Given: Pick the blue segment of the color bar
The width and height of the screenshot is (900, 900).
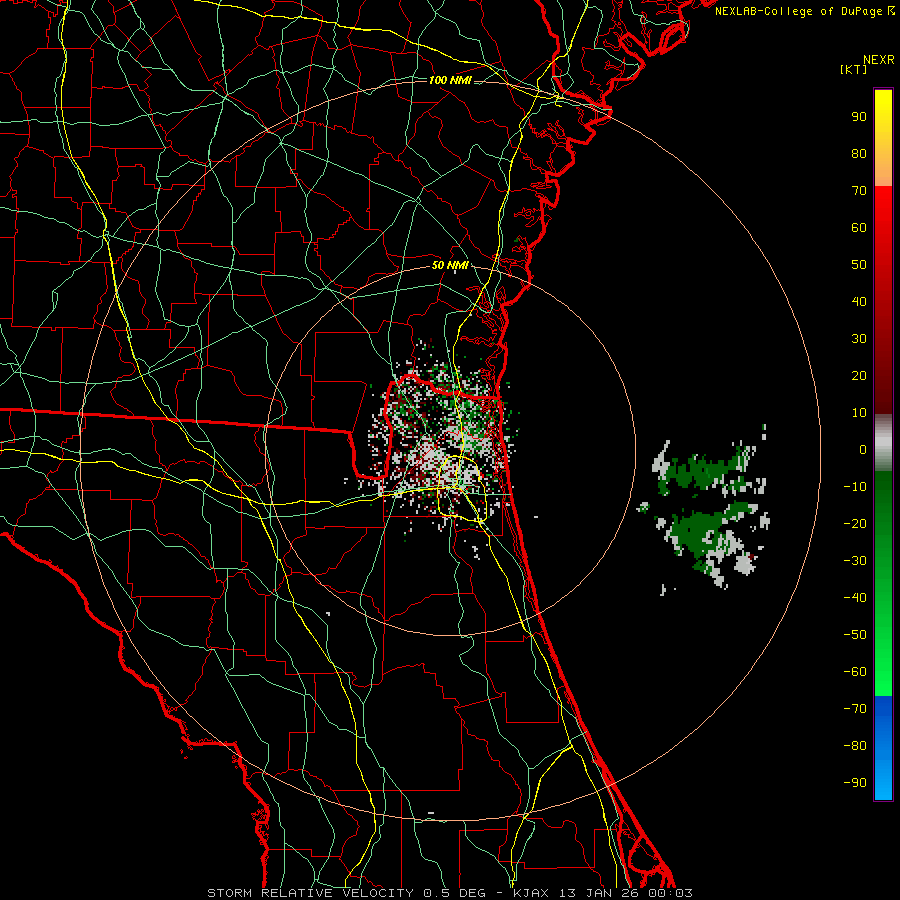Looking at the screenshot, I should 883,747.
